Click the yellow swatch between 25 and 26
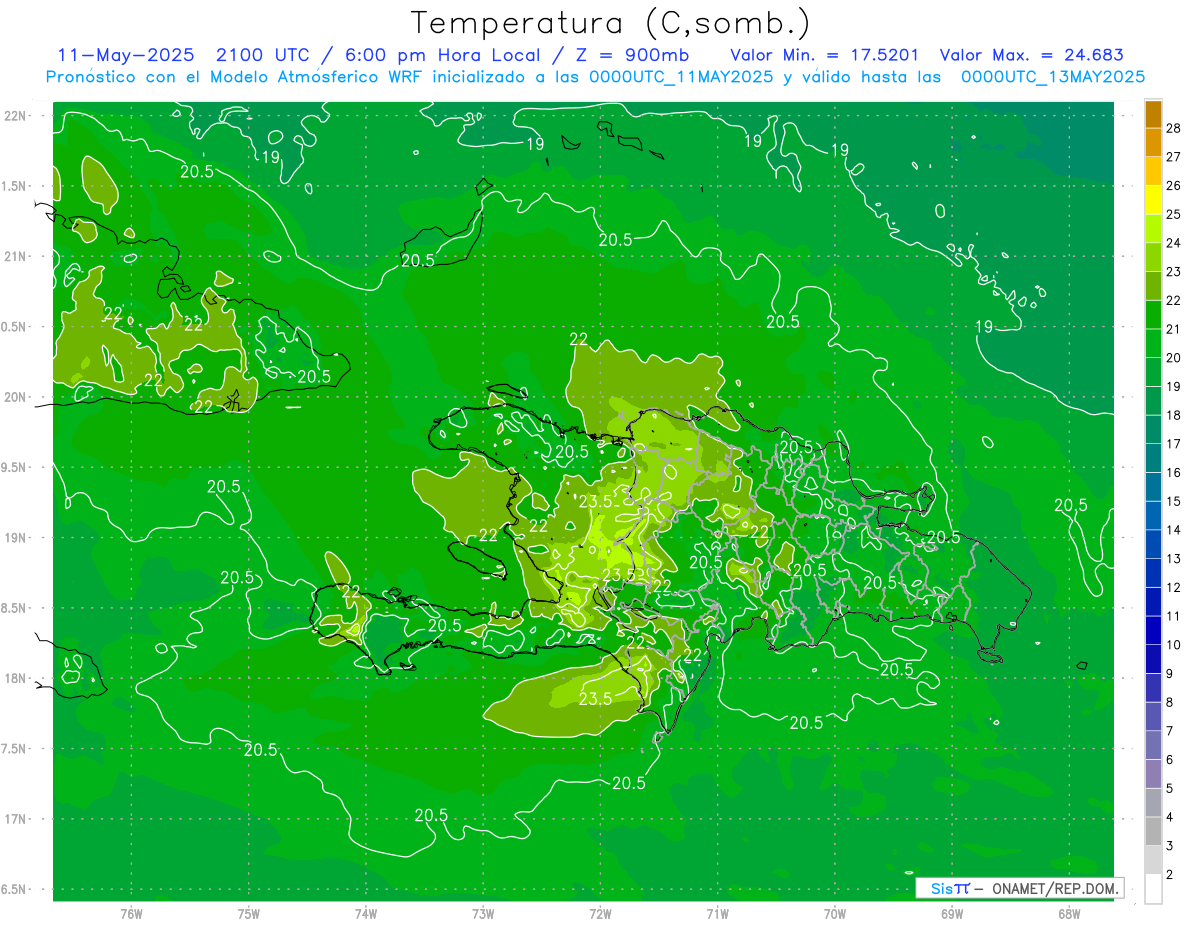 (x=1153, y=200)
